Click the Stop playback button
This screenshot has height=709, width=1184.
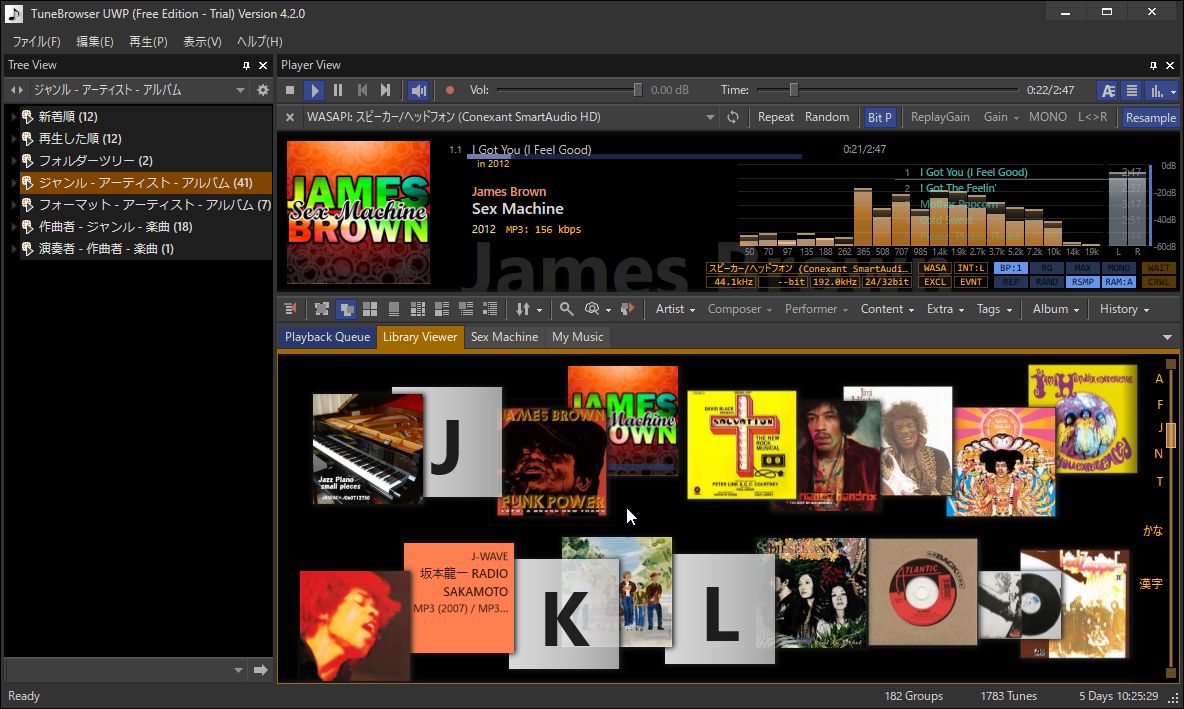(x=290, y=90)
